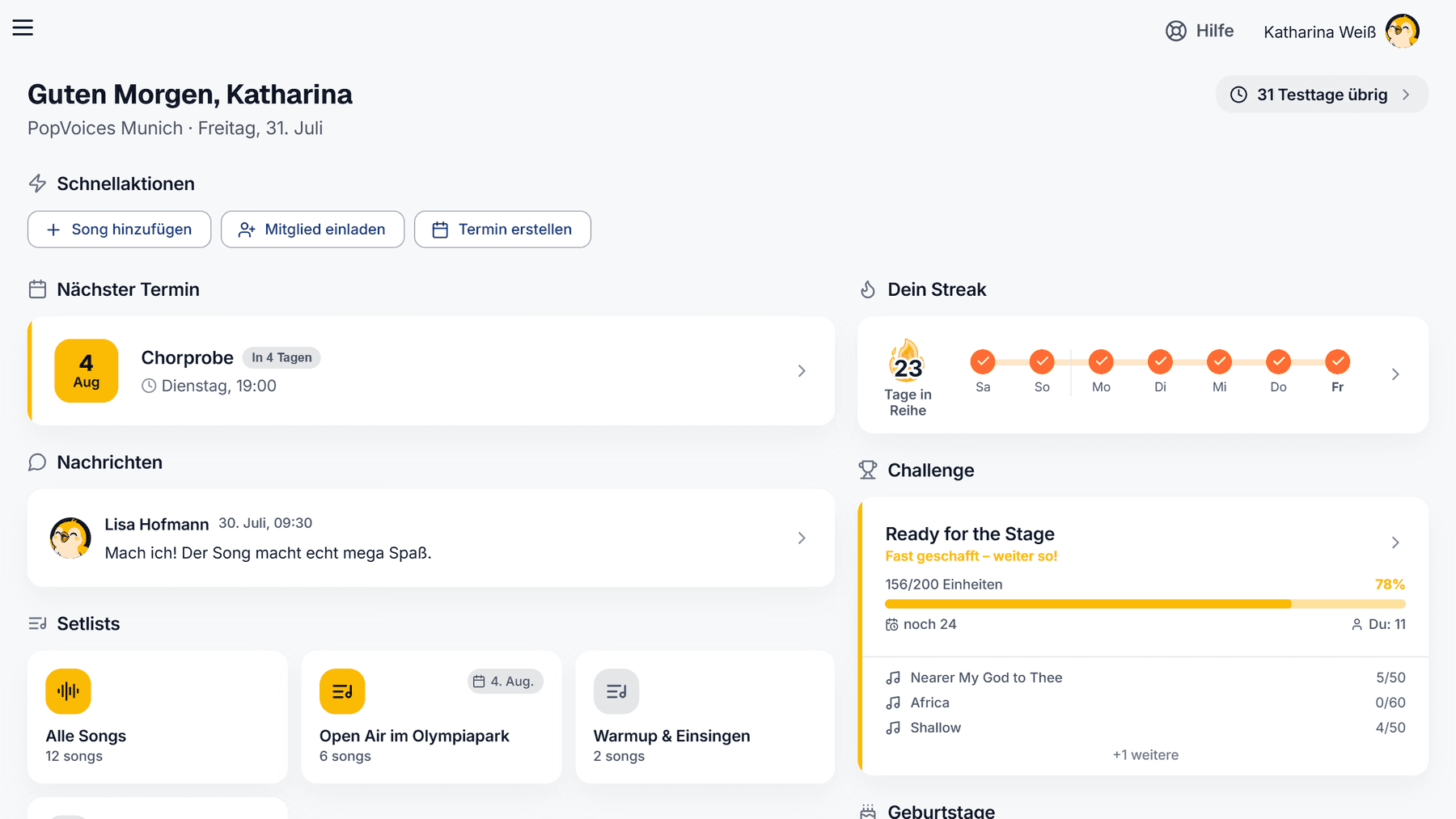Screen dimensions: 1456x819
Task: Click the Mitglied einladen button
Action: [x=312, y=230]
